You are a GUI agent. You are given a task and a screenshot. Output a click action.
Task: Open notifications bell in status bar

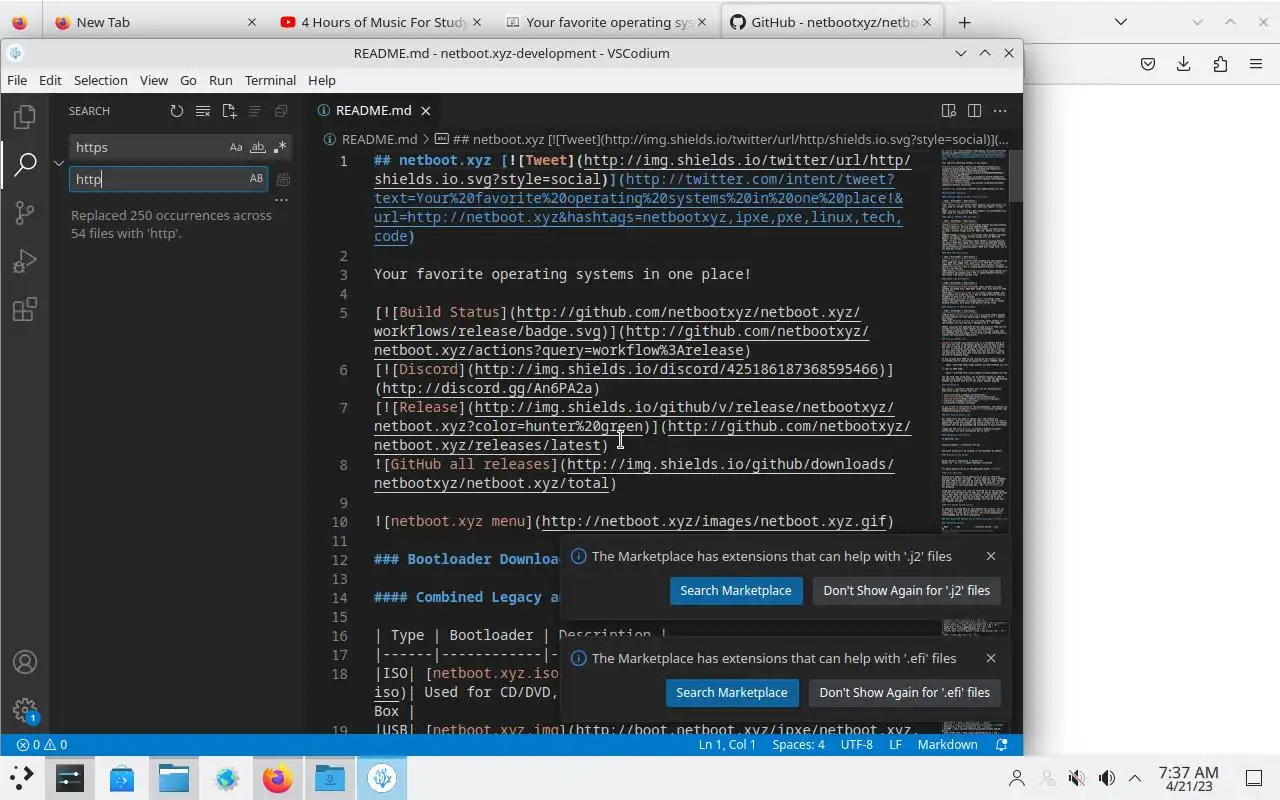[1002, 745]
